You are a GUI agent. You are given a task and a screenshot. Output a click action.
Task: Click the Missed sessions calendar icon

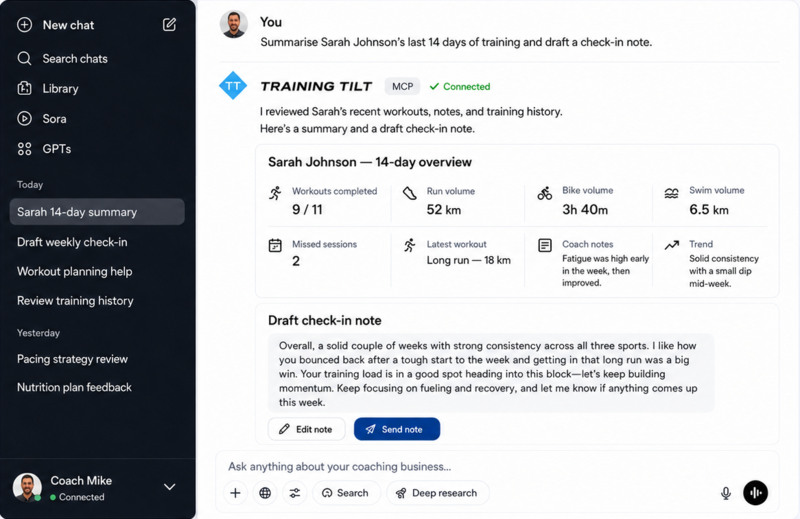[x=275, y=245]
